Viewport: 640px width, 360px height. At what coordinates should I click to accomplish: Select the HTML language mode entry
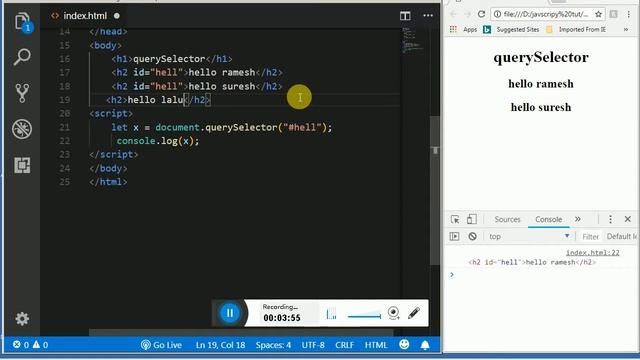[x=376, y=345]
